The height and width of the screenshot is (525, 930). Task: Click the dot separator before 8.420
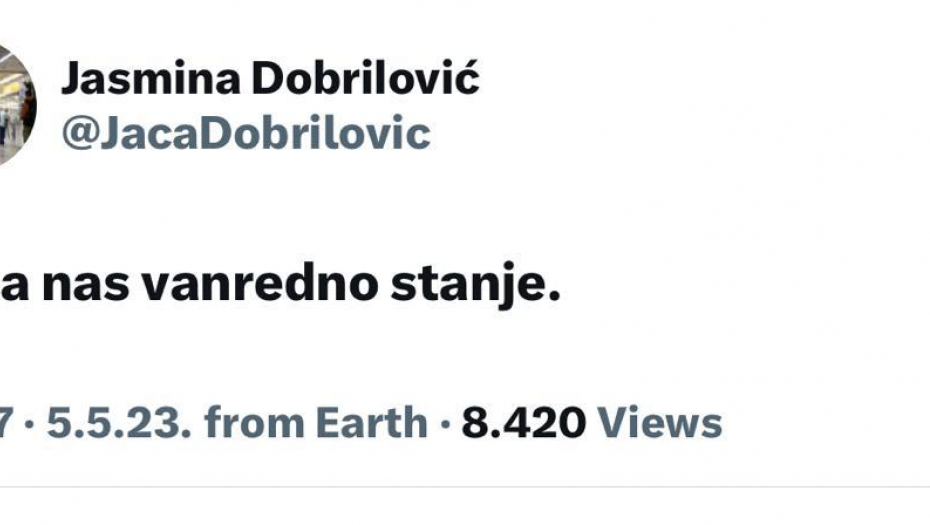coord(444,424)
